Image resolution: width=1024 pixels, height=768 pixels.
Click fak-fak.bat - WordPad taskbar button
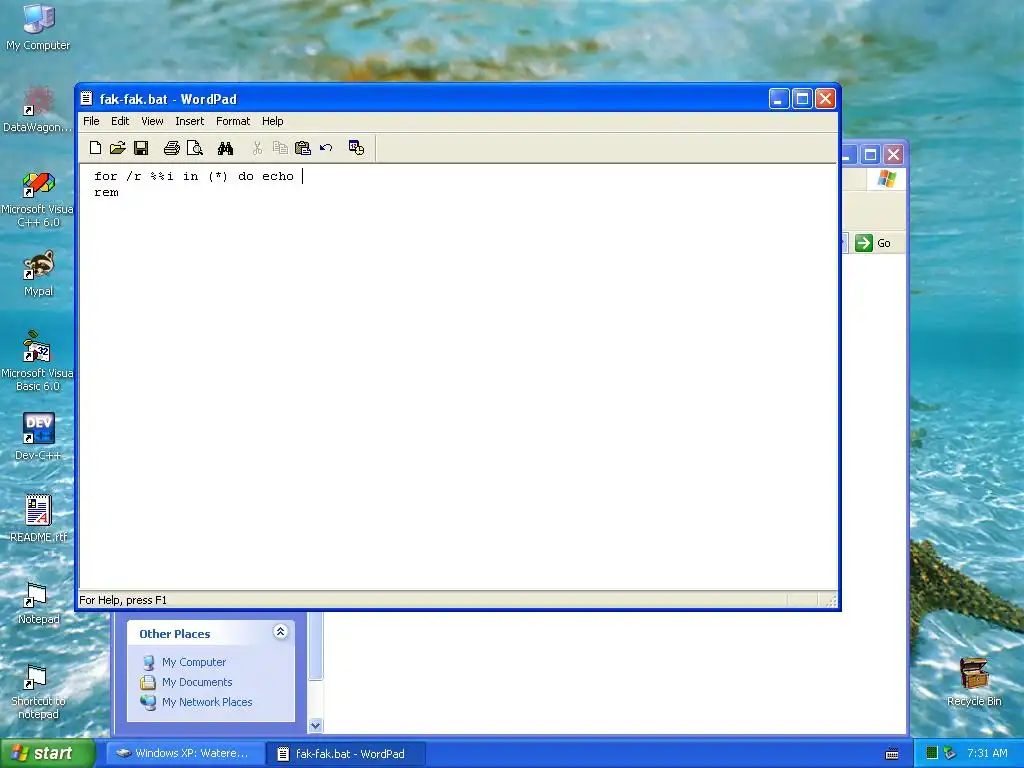346,754
